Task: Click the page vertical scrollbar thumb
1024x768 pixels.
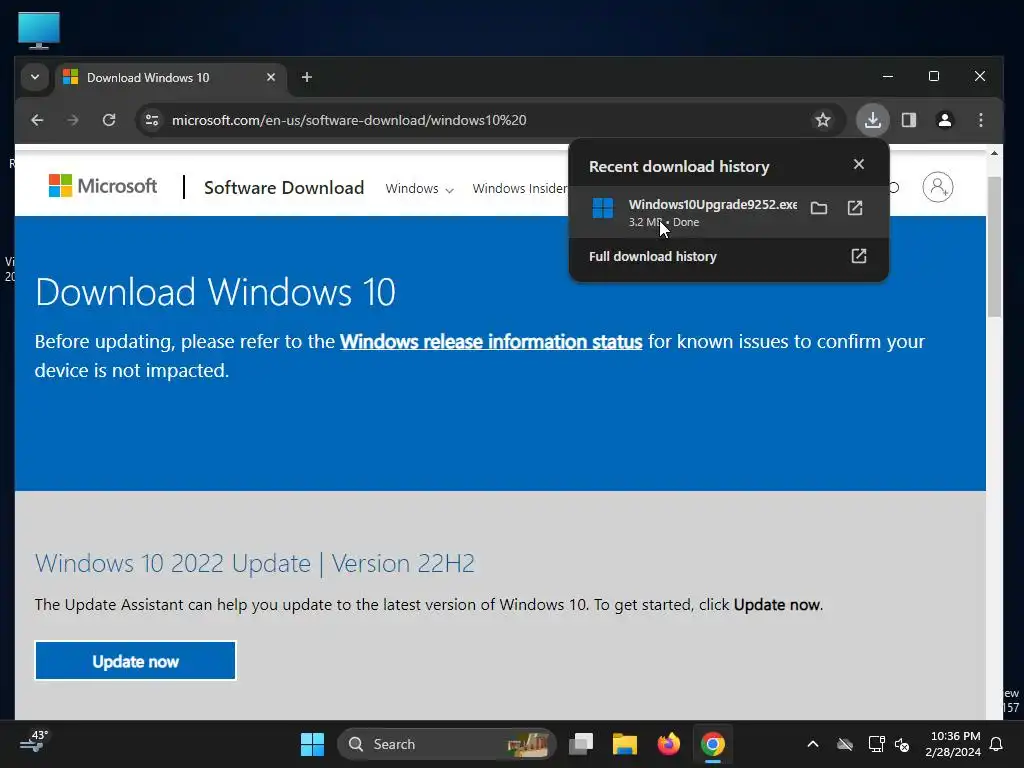Action: [x=994, y=246]
